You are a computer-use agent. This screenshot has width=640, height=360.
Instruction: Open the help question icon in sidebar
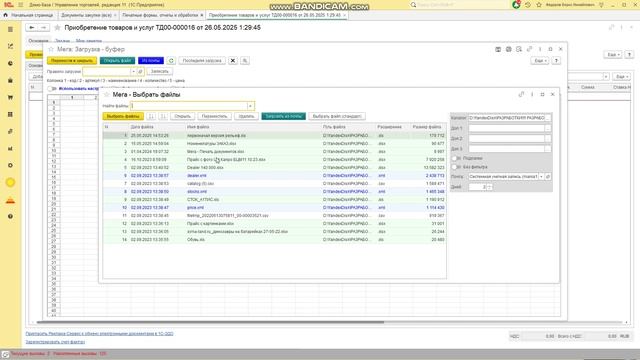[x=10, y=216]
